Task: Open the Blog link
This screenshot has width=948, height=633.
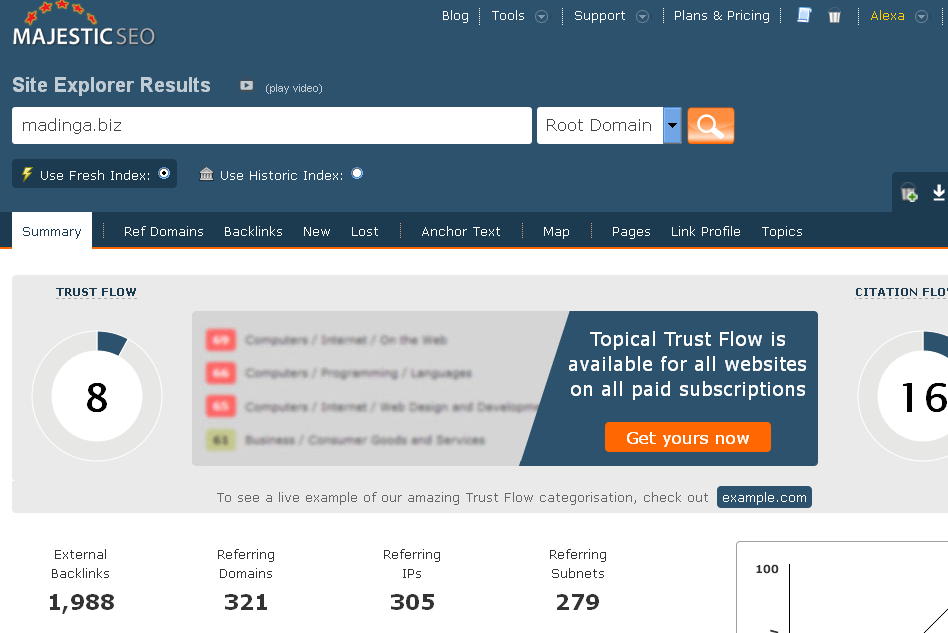Action: click(455, 16)
